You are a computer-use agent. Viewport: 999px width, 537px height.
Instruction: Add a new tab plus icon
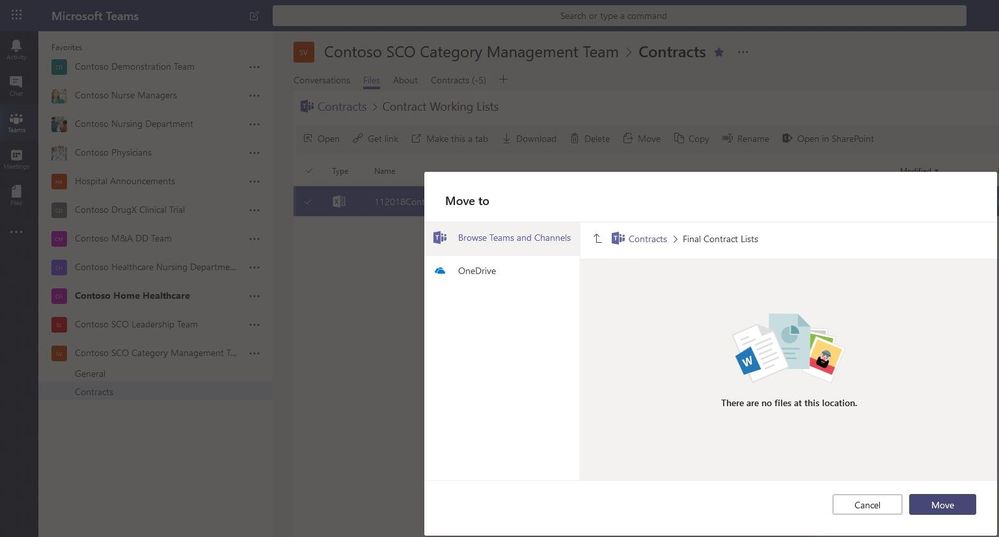503,80
